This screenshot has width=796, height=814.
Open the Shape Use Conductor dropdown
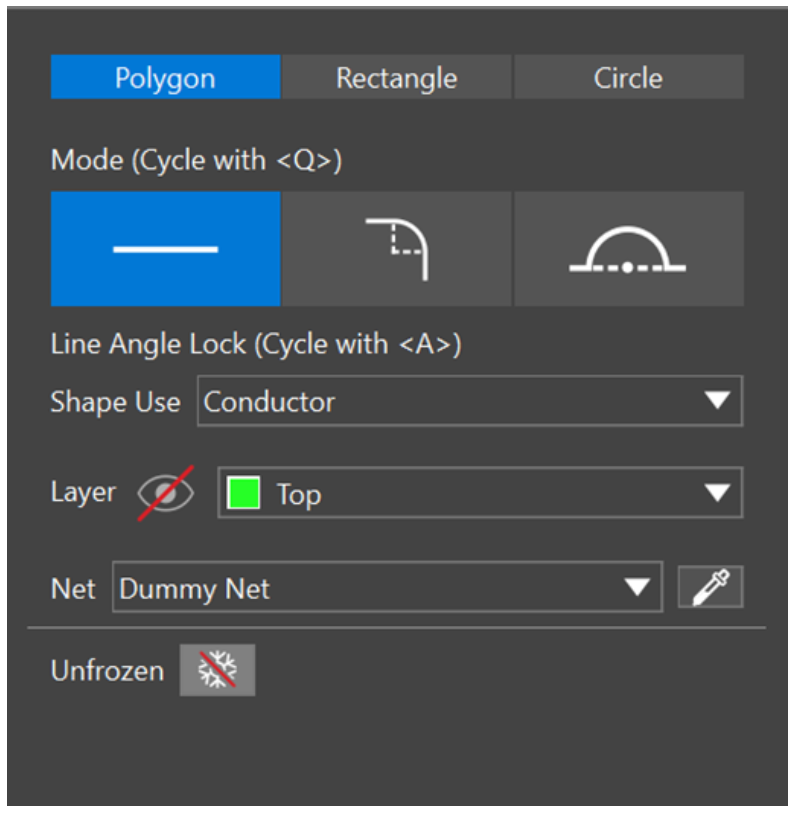[450, 402]
